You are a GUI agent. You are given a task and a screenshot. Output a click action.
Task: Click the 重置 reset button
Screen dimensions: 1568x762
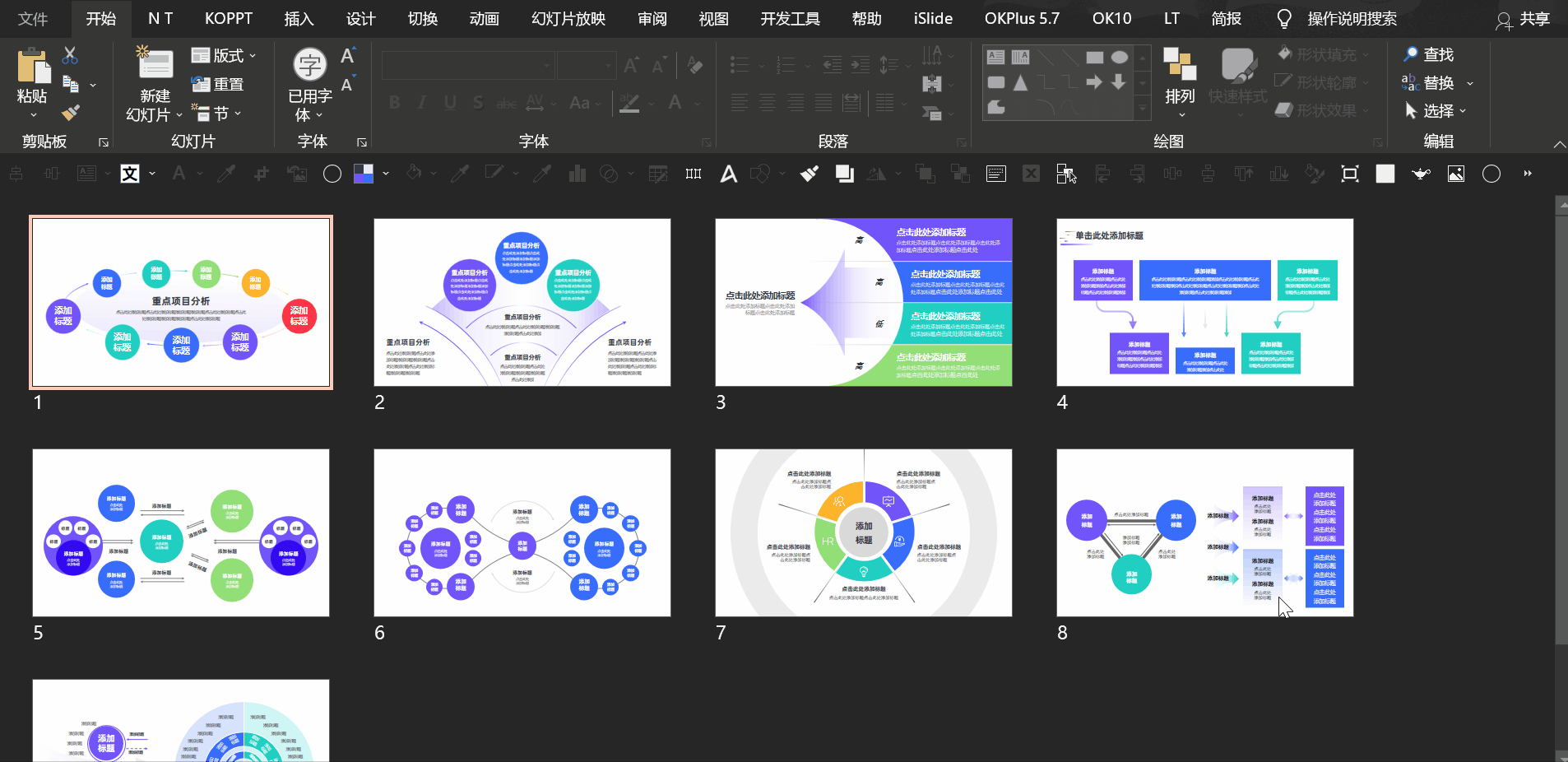pos(217,84)
